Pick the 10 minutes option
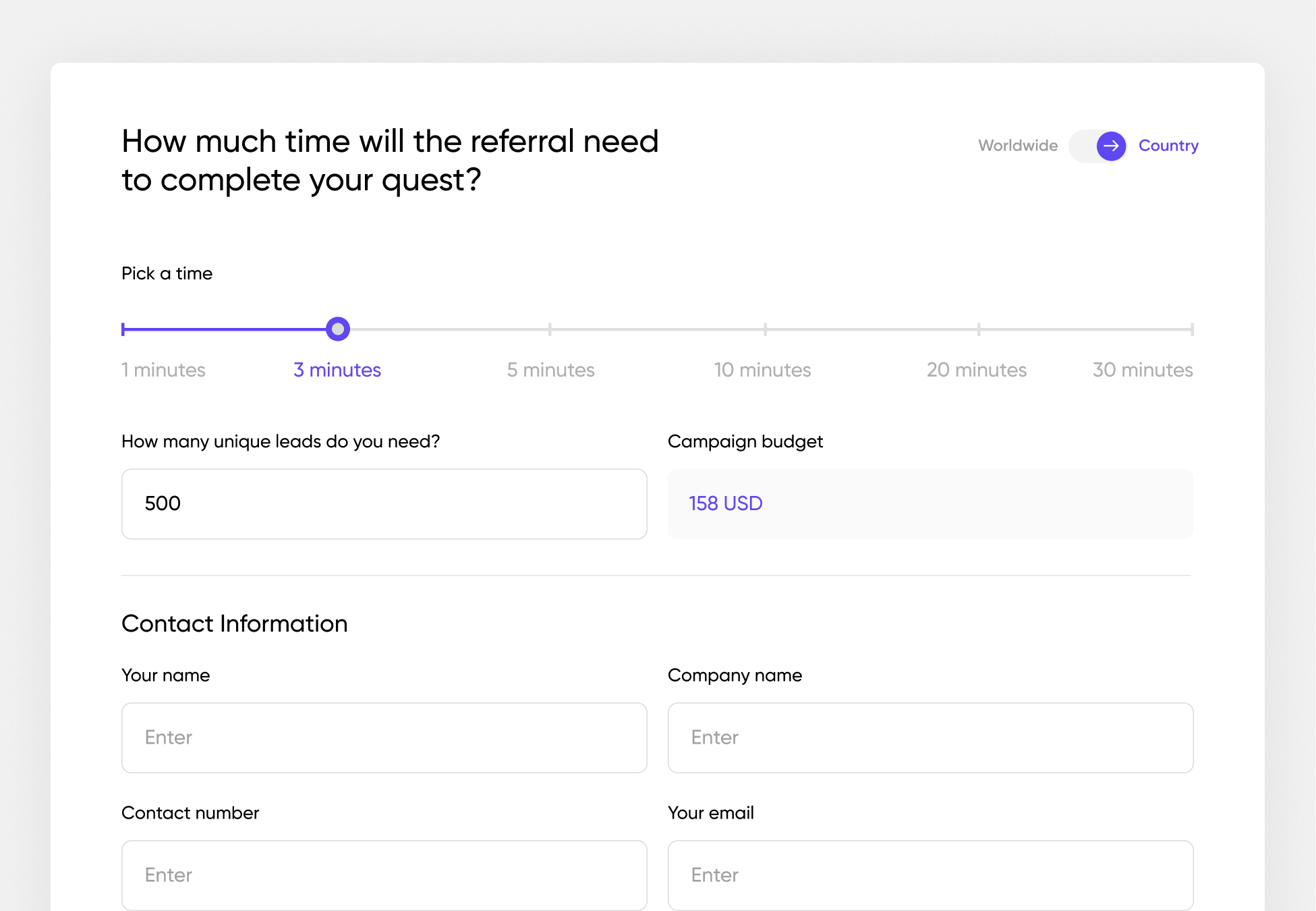 (x=762, y=370)
